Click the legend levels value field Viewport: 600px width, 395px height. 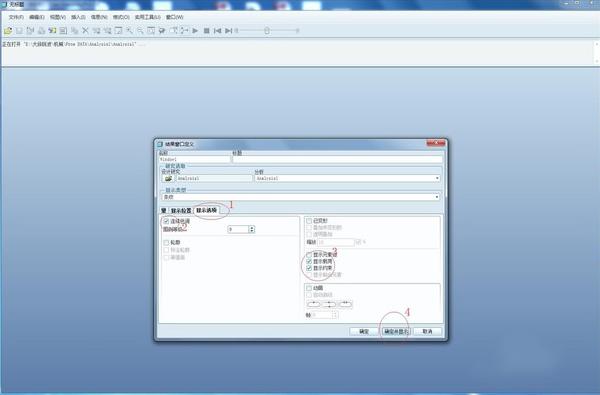pyautogui.click(x=238, y=229)
